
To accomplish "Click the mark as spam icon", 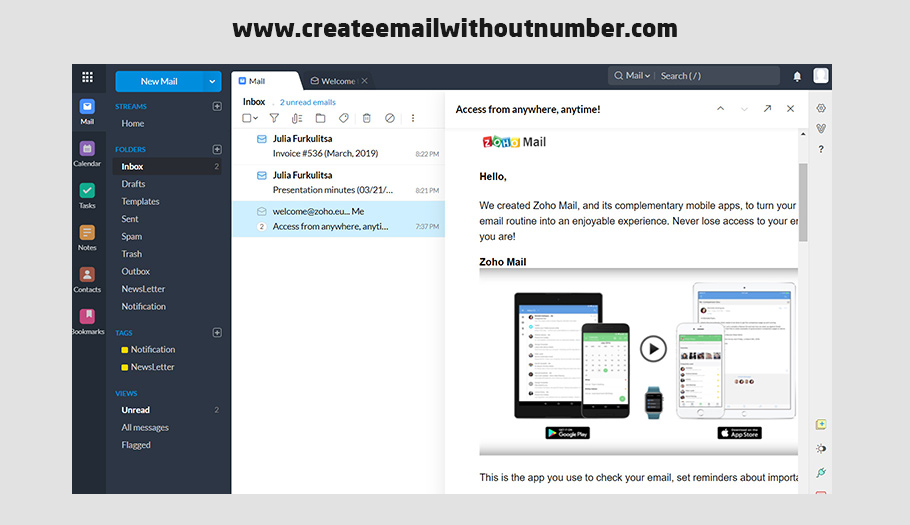I will tap(390, 118).
